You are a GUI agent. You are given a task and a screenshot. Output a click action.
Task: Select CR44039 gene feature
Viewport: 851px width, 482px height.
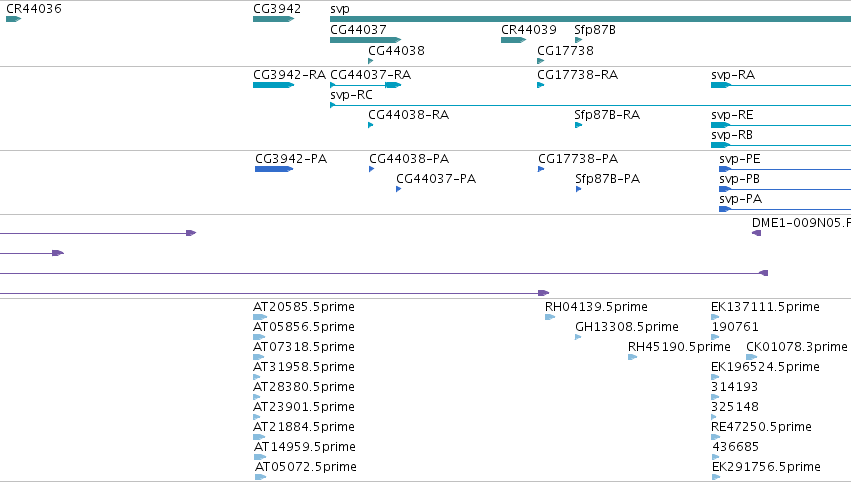click(x=513, y=40)
